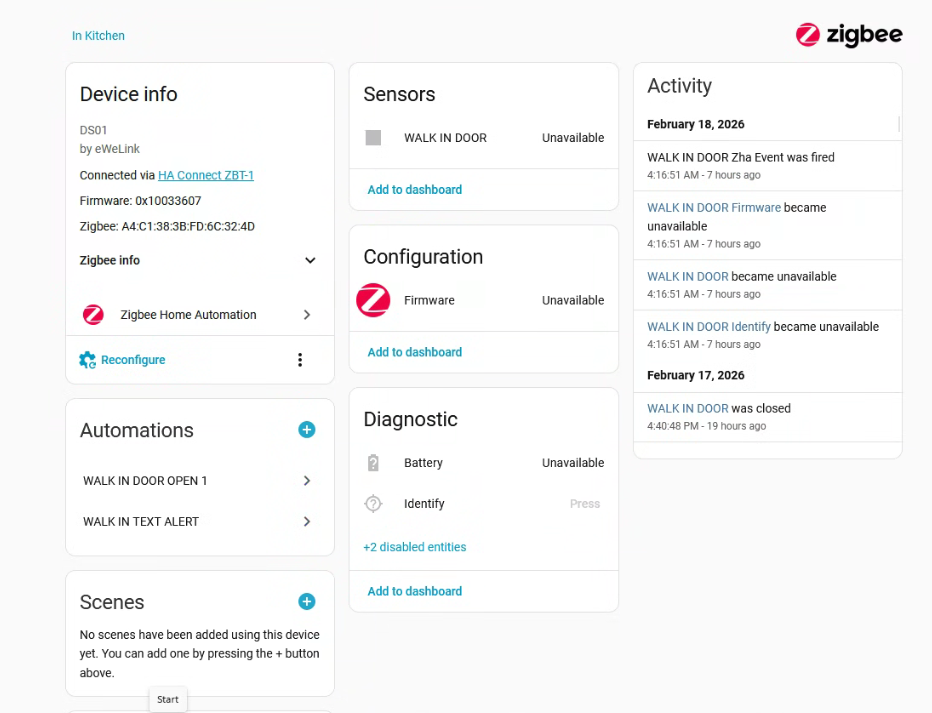Click the Reconfigure button
This screenshot has width=932, height=713.
(123, 360)
